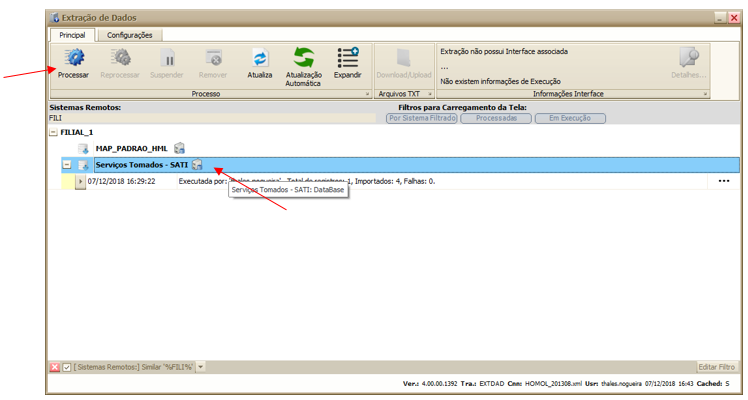Viewport: 748px width, 400px height.
Task: Expand Informações Interface group launcher
Action: 705,94
